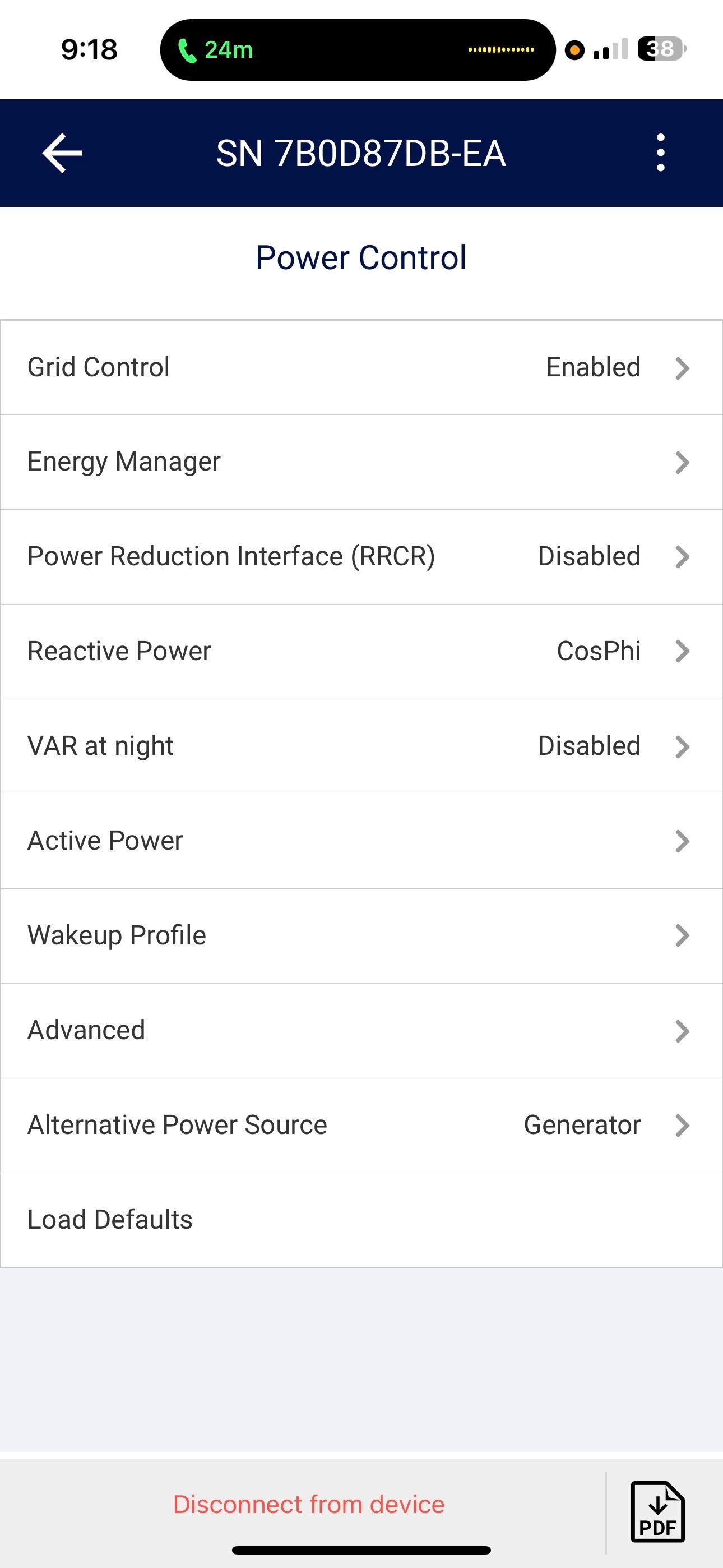Open VAR at night chevron
Image resolution: width=723 pixels, height=1568 pixels.
point(682,747)
